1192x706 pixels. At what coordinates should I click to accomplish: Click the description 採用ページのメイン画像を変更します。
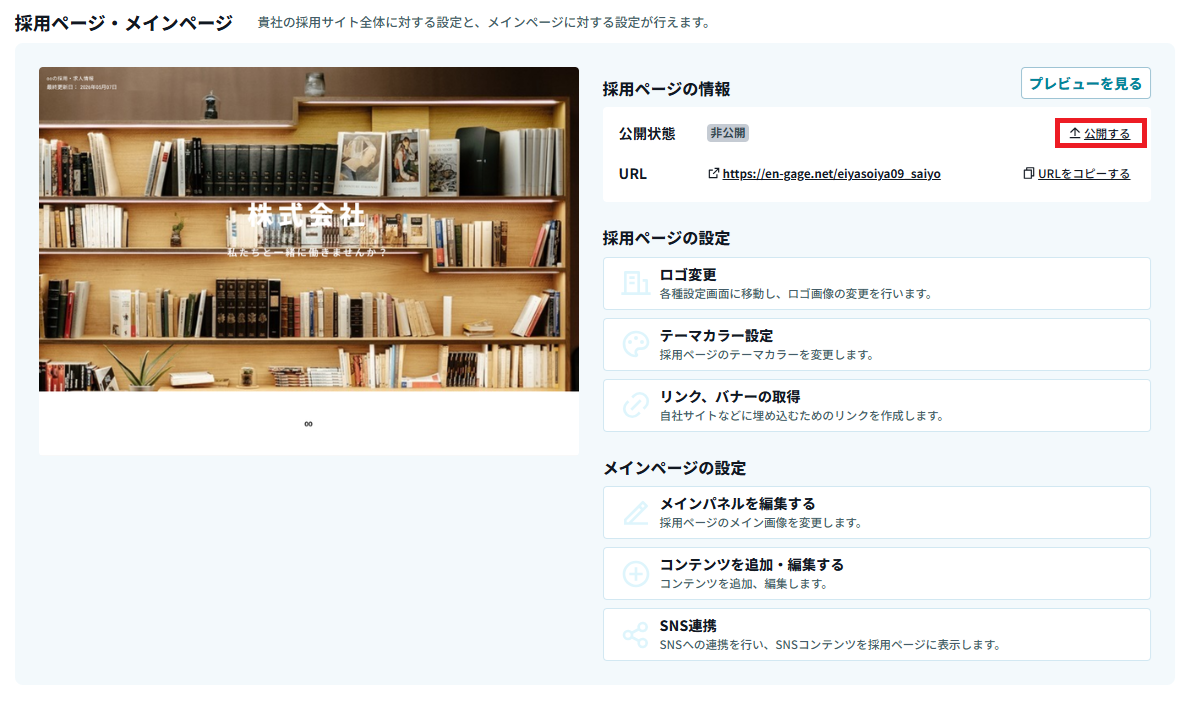(761, 523)
